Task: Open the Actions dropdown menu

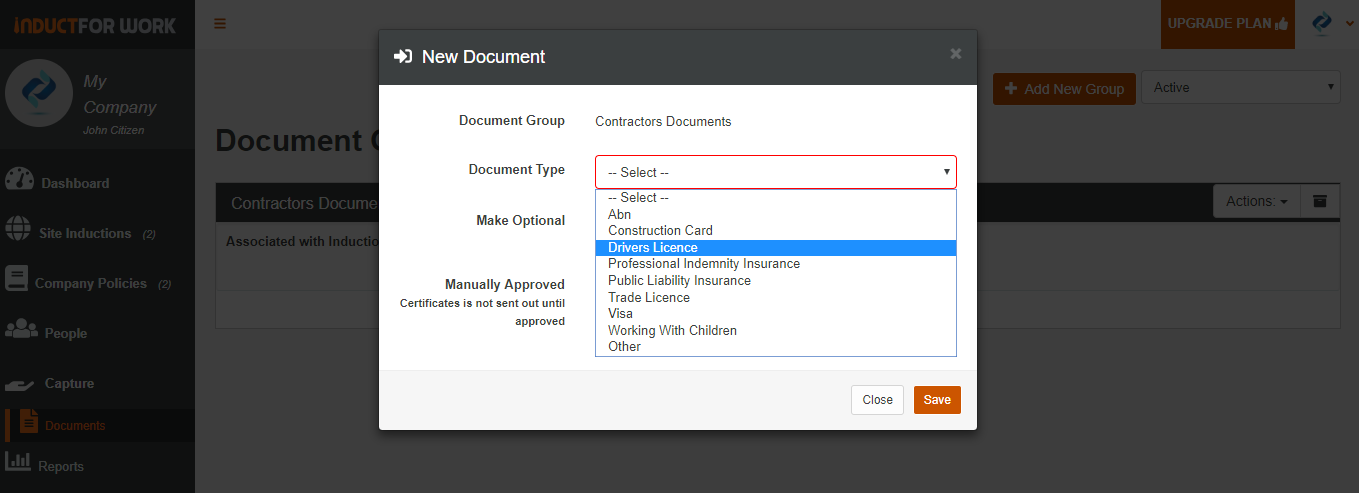Action: (x=1257, y=201)
